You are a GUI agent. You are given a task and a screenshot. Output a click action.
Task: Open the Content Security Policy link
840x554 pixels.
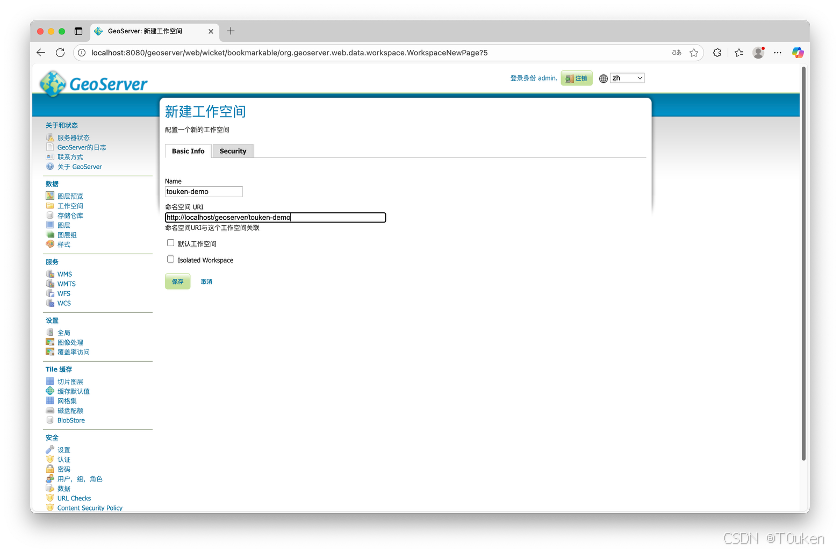click(x=89, y=508)
